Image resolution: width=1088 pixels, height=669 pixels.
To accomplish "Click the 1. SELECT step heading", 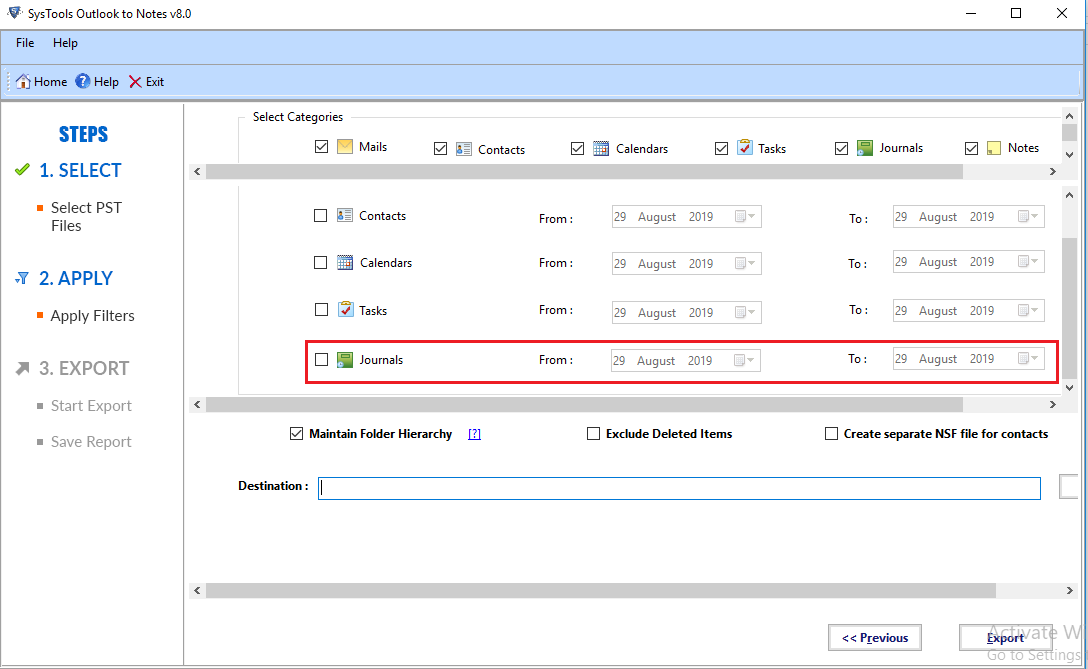I will pyautogui.click(x=80, y=170).
